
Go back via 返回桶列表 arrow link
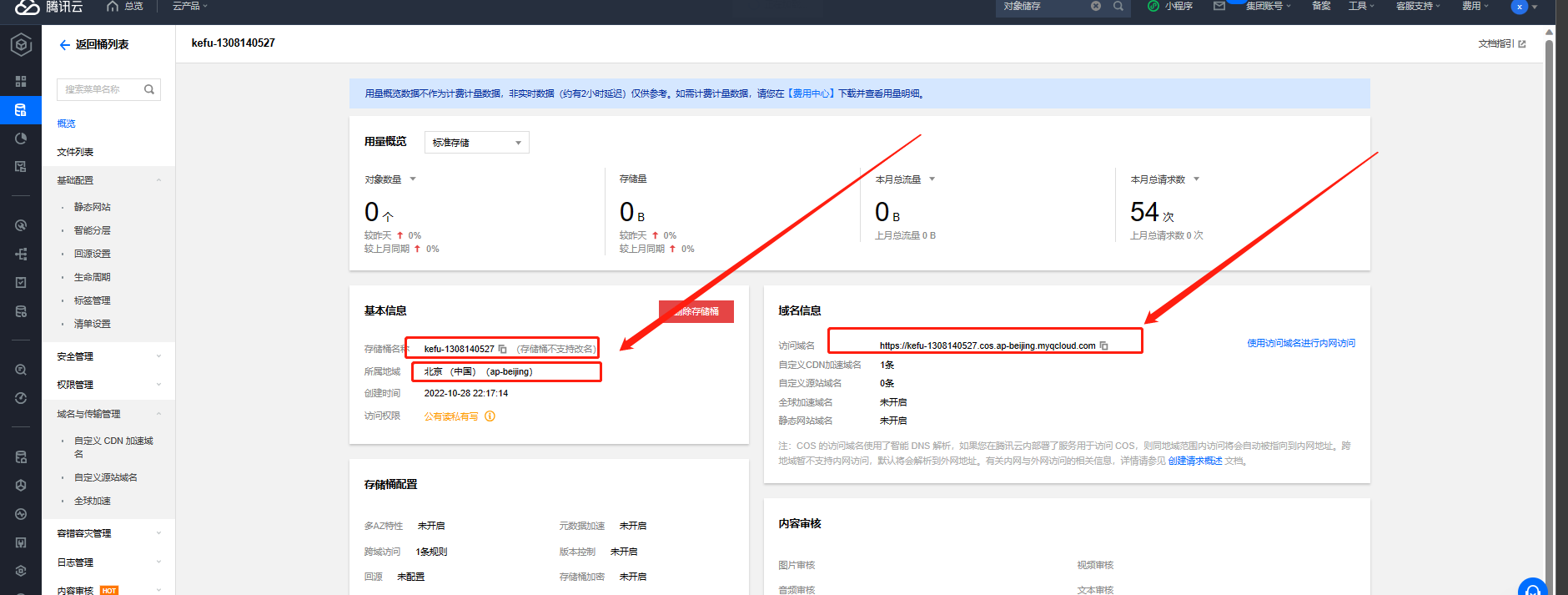pos(93,45)
